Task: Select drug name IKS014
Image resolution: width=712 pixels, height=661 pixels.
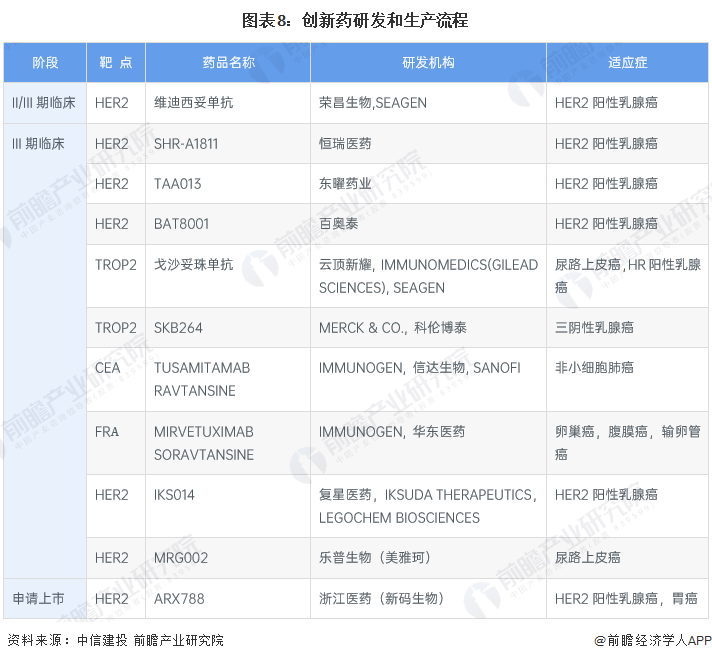Action: coord(174,495)
